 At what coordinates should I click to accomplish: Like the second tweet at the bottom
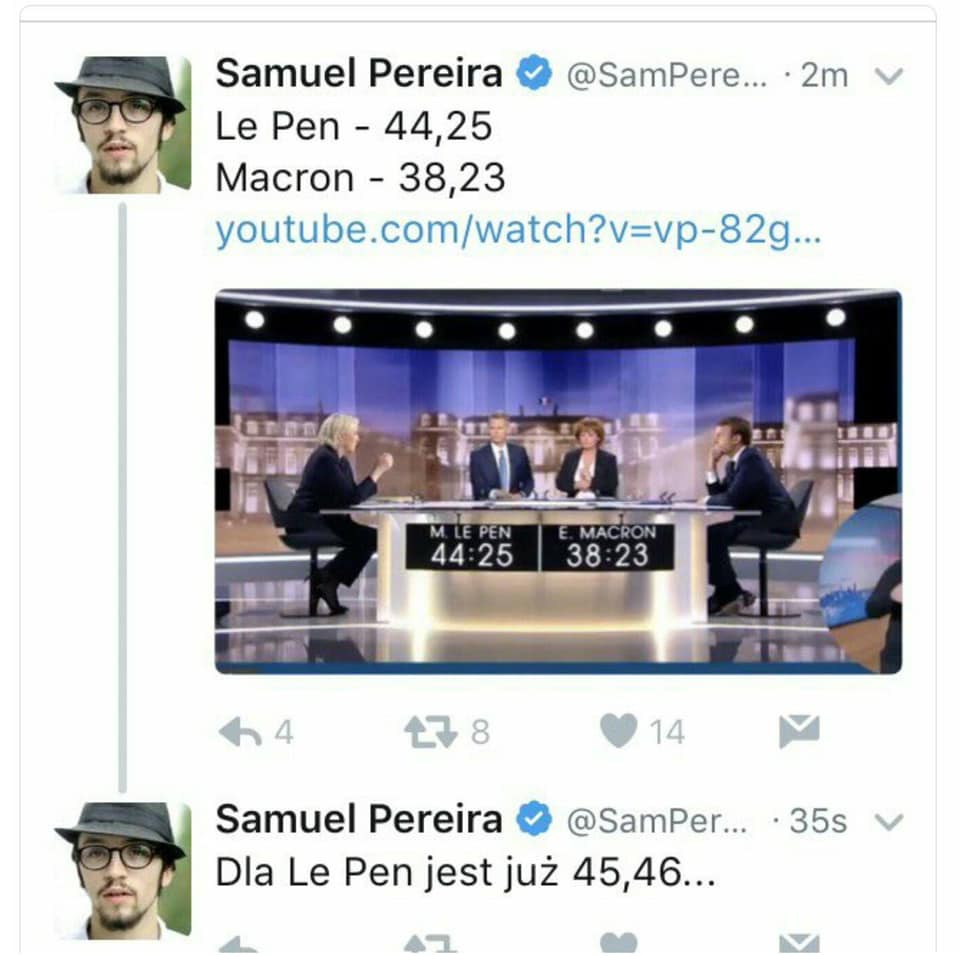pyautogui.click(x=618, y=944)
